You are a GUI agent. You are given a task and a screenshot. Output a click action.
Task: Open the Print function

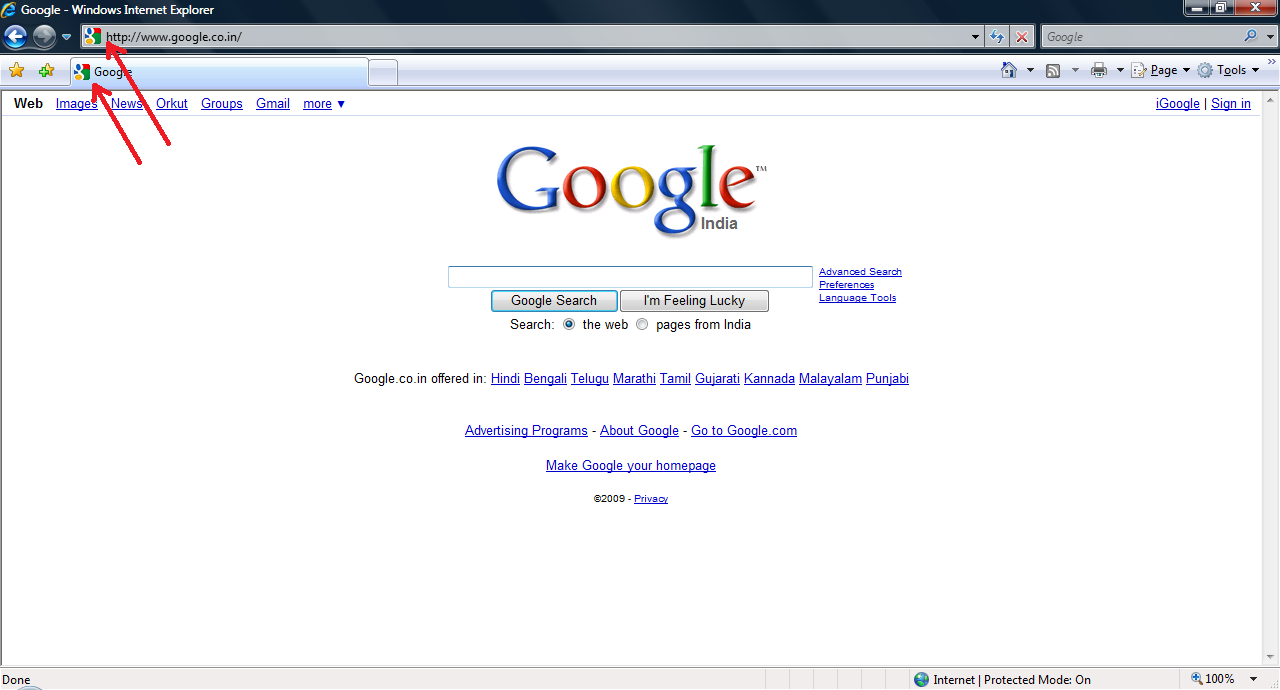pos(1100,69)
